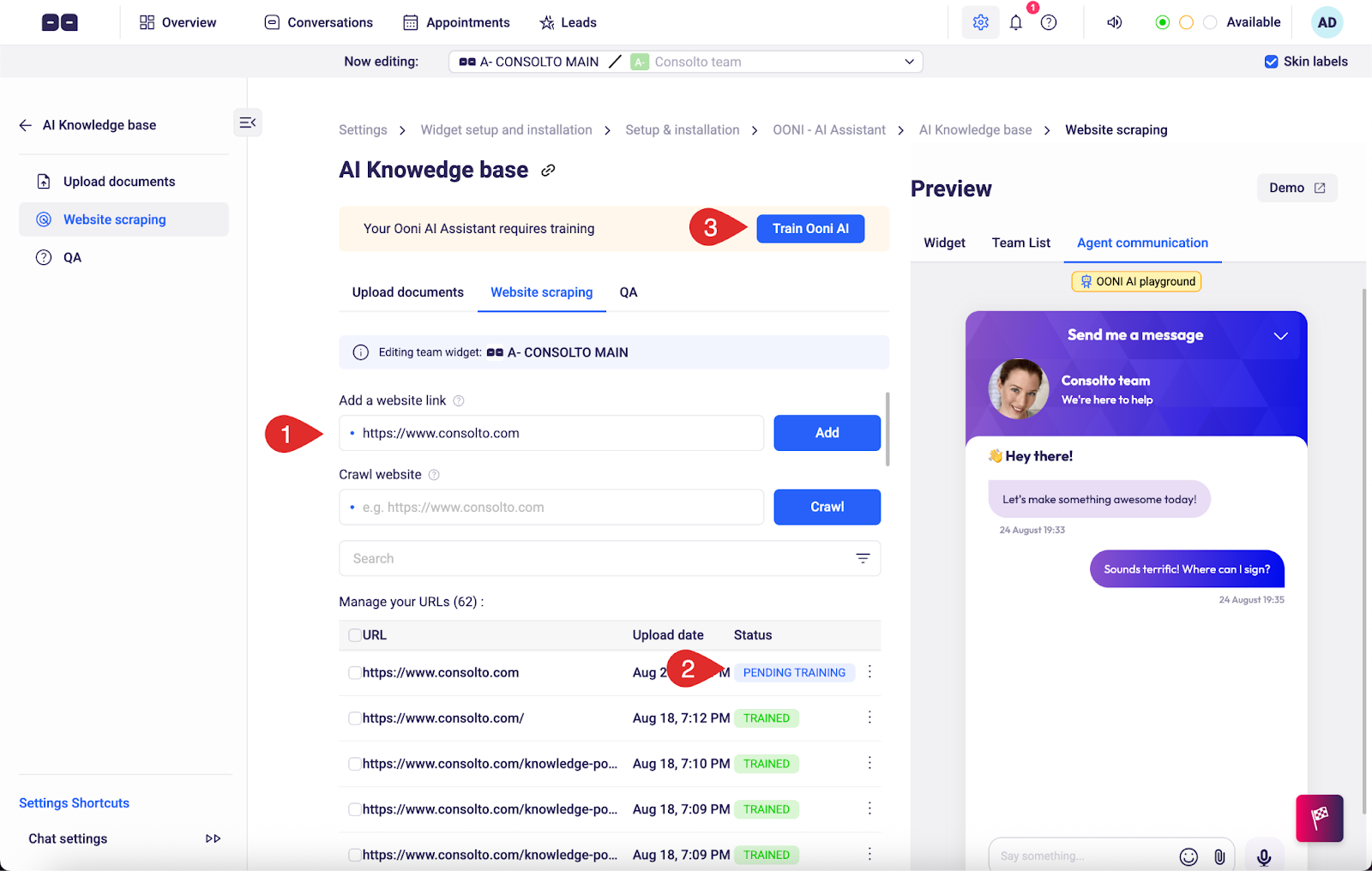The width and height of the screenshot is (1372, 871).
Task: Go to Widget setup and installation breadcrumb
Action: coord(506,130)
